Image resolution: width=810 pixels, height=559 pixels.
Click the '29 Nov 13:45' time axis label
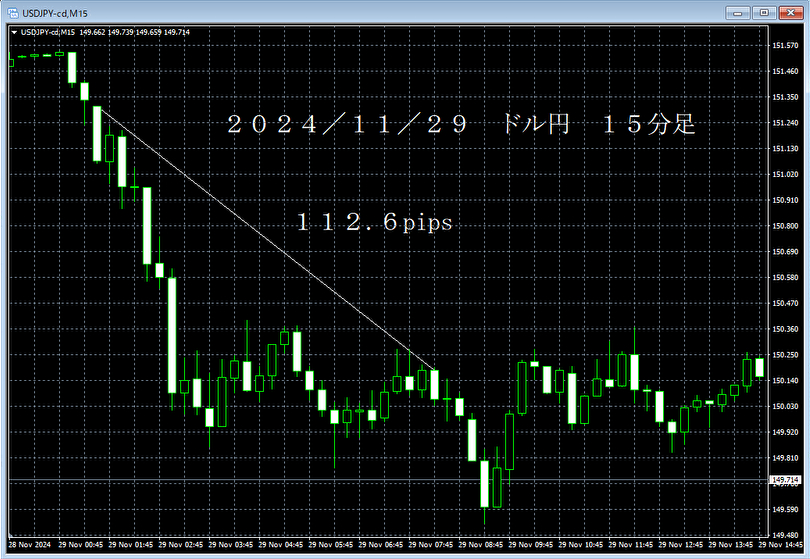pyautogui.click(x=732, y=545)
